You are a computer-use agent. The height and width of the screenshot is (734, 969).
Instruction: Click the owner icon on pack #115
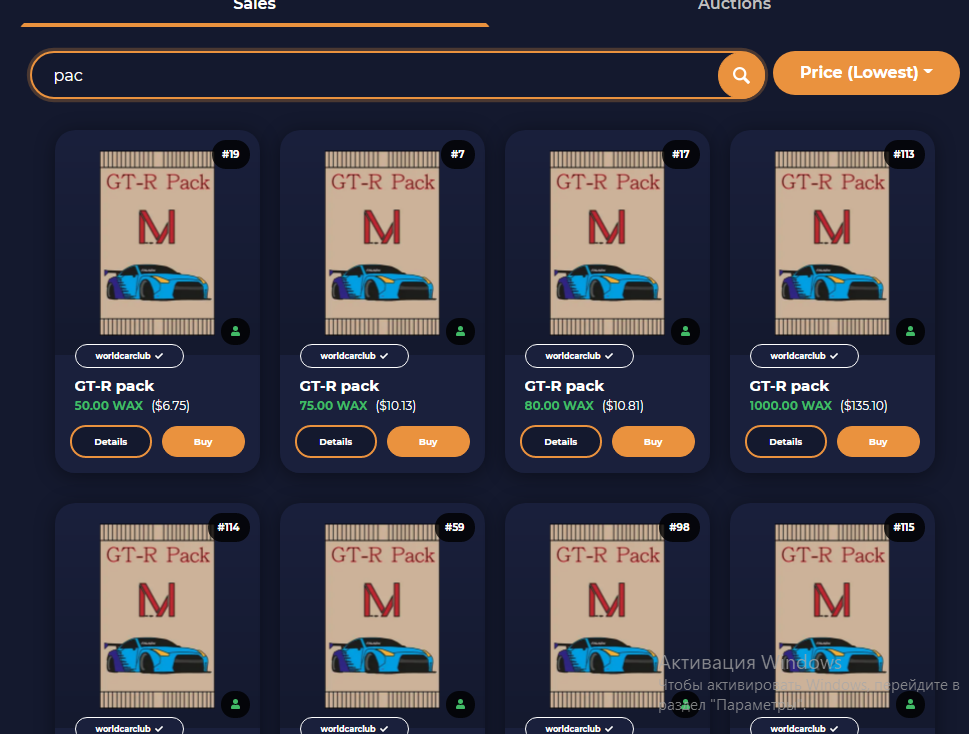(910, 704)
